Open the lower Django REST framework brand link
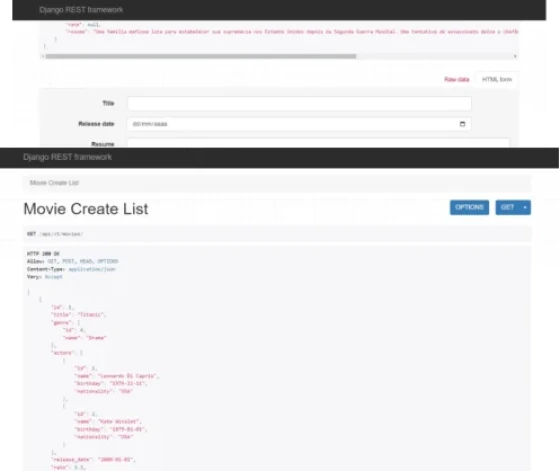The width and height of the screenshot is (559, 471). (x=67, y=157)
